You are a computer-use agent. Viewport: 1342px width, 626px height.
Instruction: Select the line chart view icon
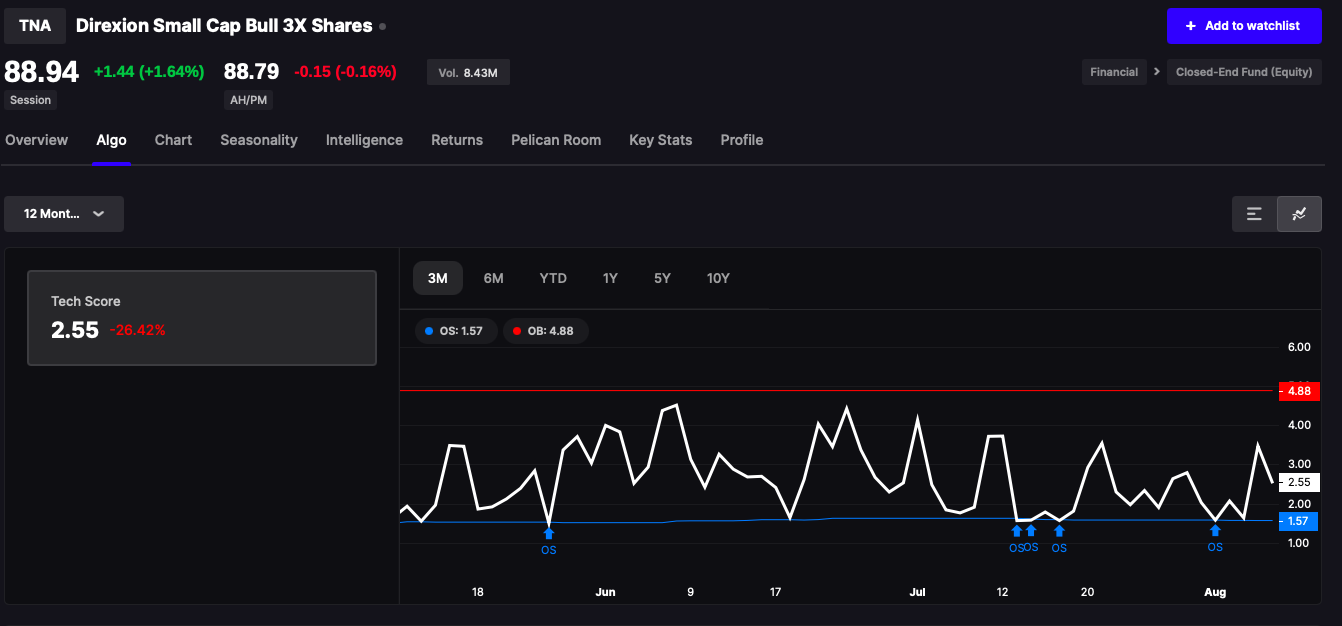pyautogui.click(x=1299, y=214)
